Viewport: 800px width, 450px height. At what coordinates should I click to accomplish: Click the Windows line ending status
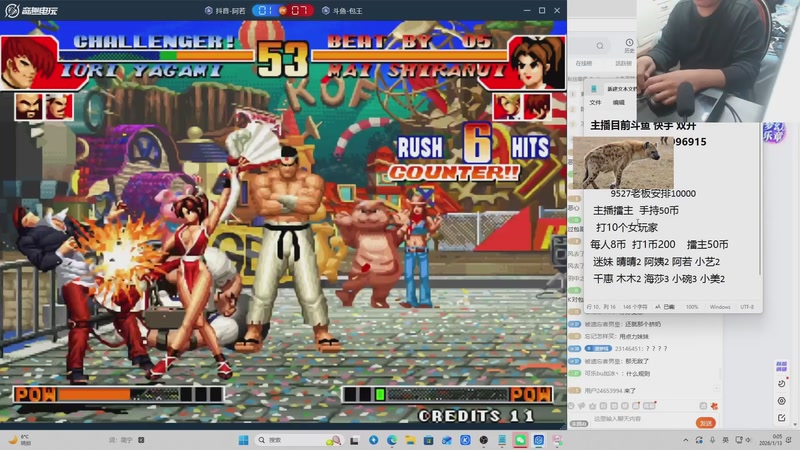[720, 307]
